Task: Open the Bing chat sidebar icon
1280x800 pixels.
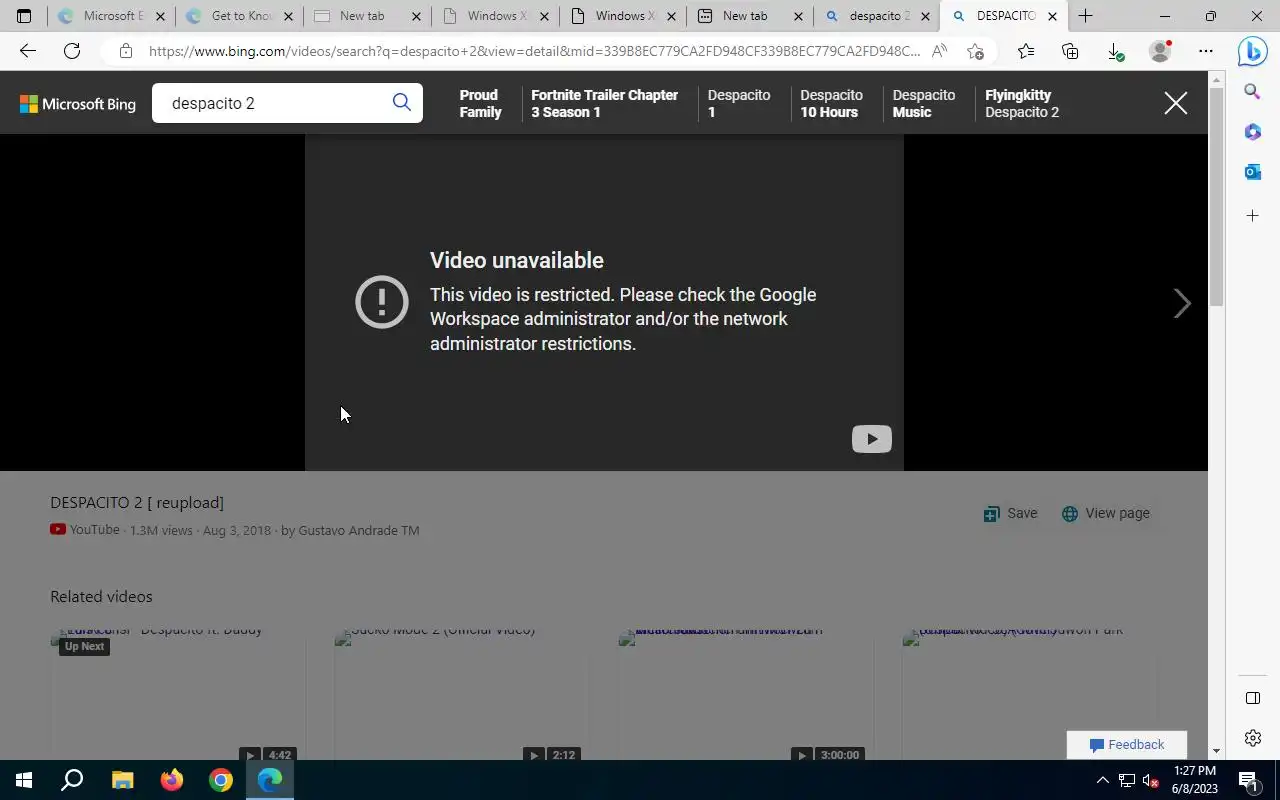Action: (1252, 51)
